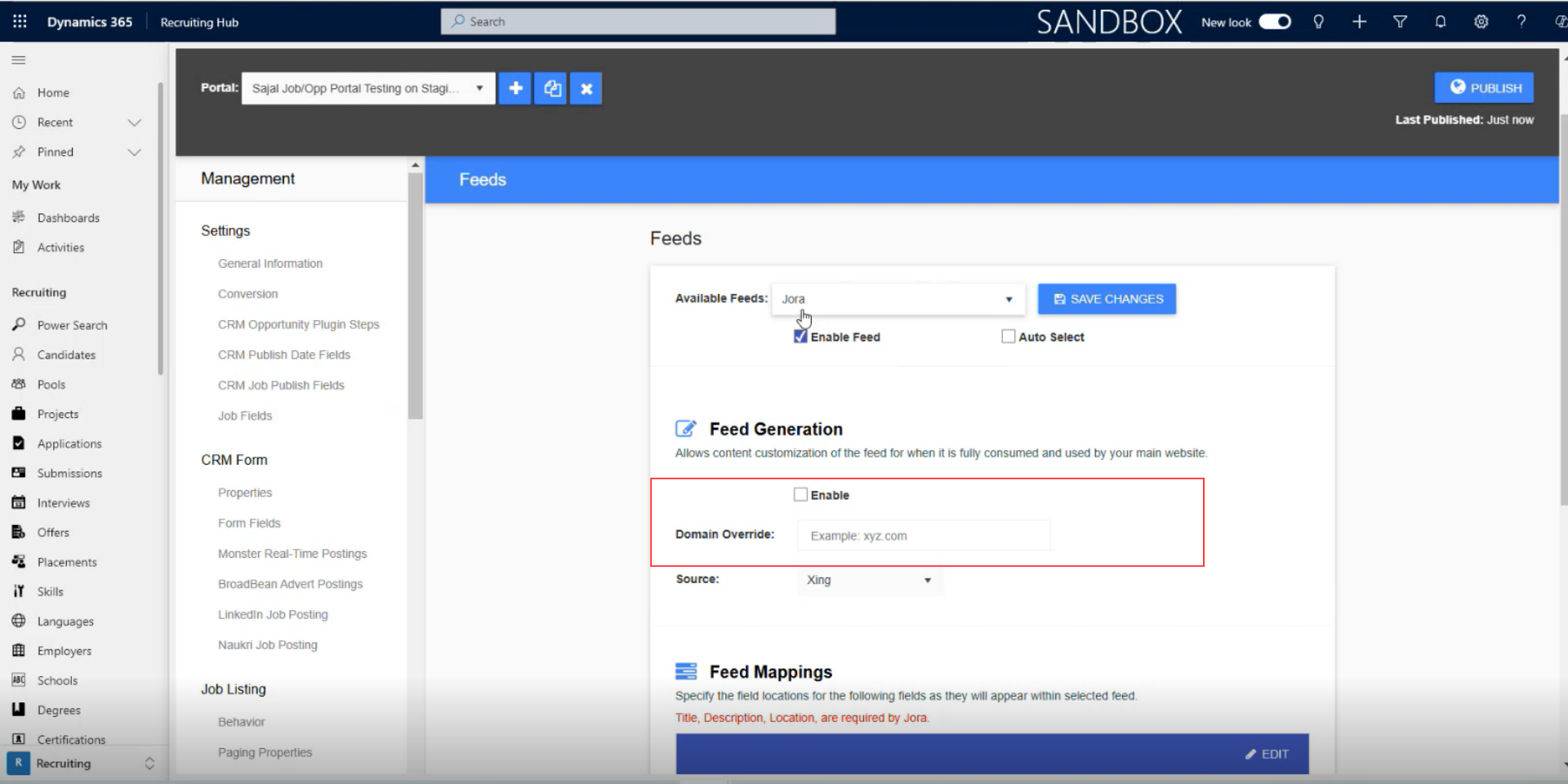
Task: Open Placements in sidebar
Action: pos(66,562)
